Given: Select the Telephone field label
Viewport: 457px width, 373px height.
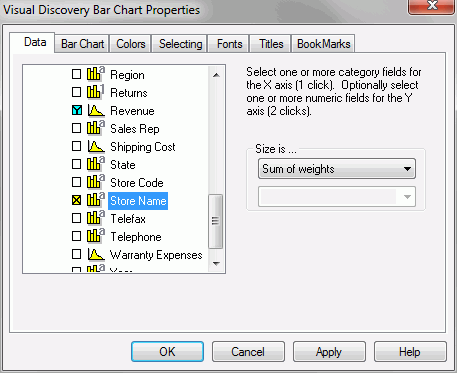Looking at the screenshot, I should pos(136,237).
